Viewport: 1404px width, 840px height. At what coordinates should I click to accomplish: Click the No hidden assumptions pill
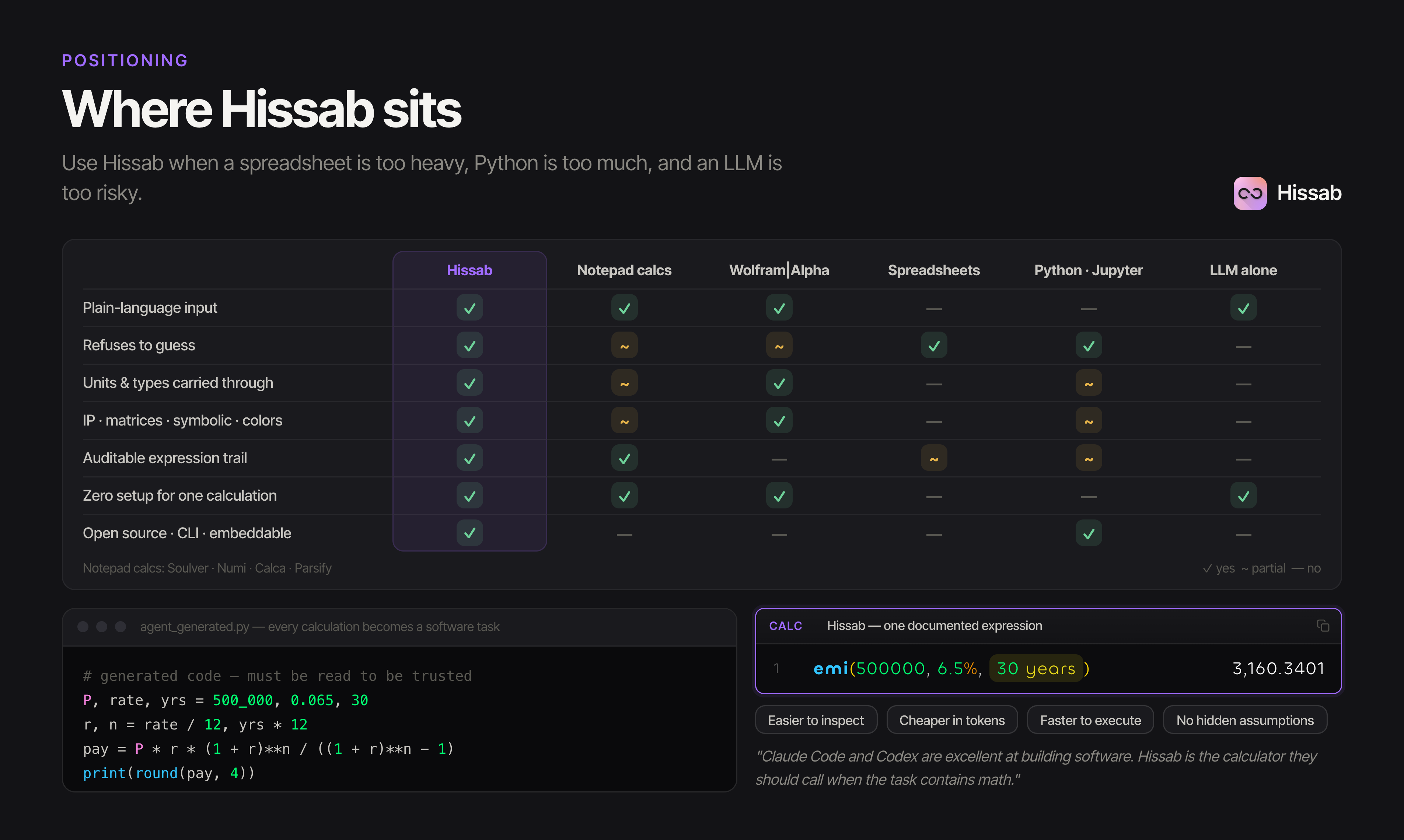1245,720
